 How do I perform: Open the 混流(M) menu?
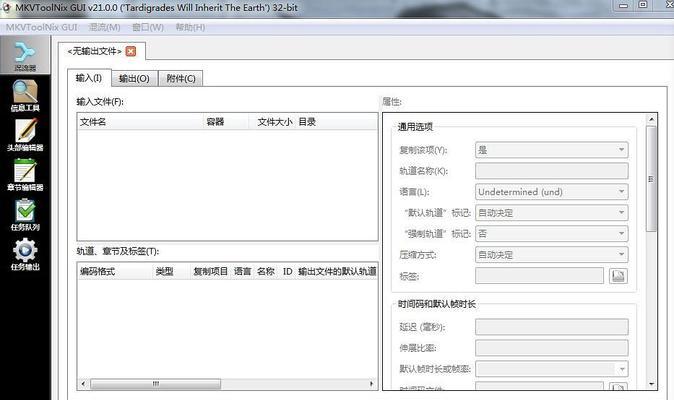pos(104,27)
